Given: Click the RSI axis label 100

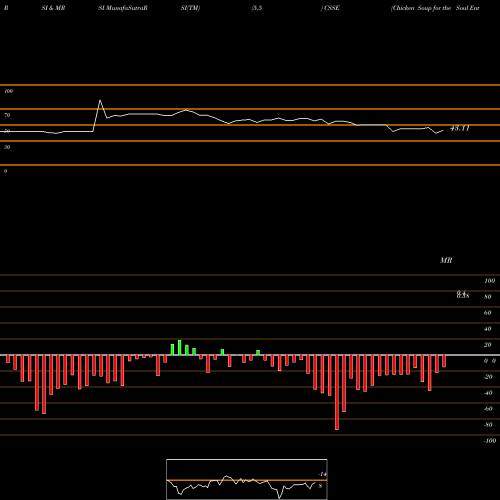Looking at the screenshot, I should tap(8, 91).
